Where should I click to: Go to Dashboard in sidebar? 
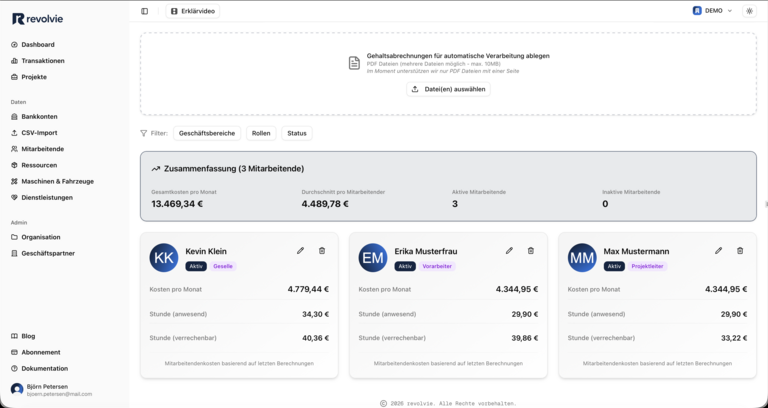[x=38, y=45]
